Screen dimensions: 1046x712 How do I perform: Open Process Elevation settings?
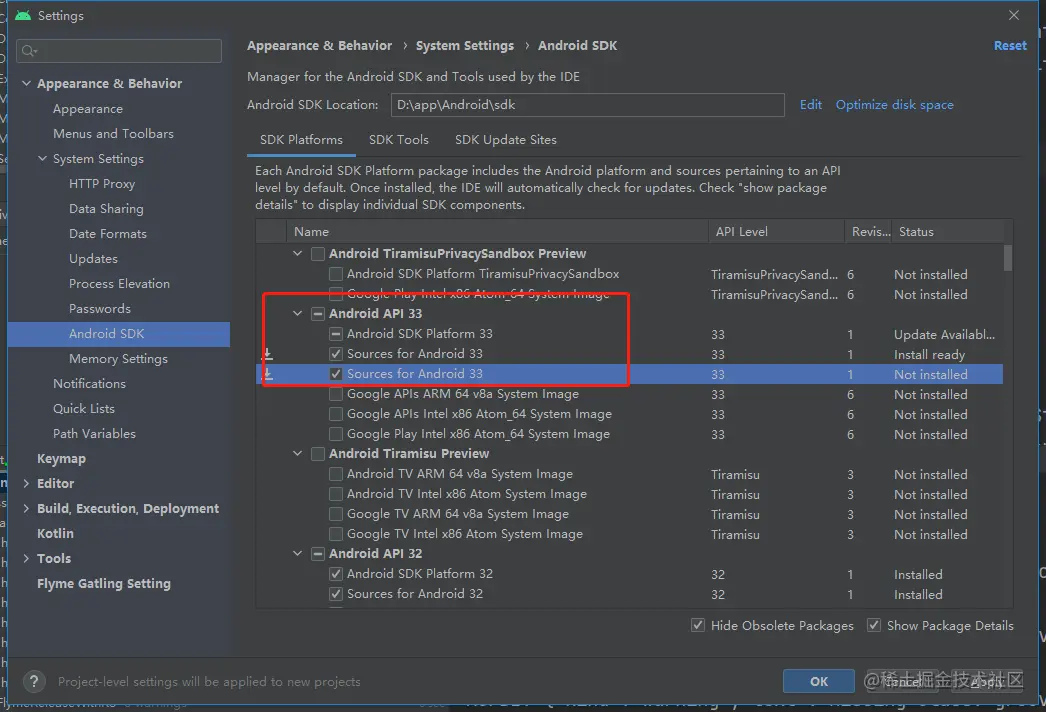click(119, 284)
